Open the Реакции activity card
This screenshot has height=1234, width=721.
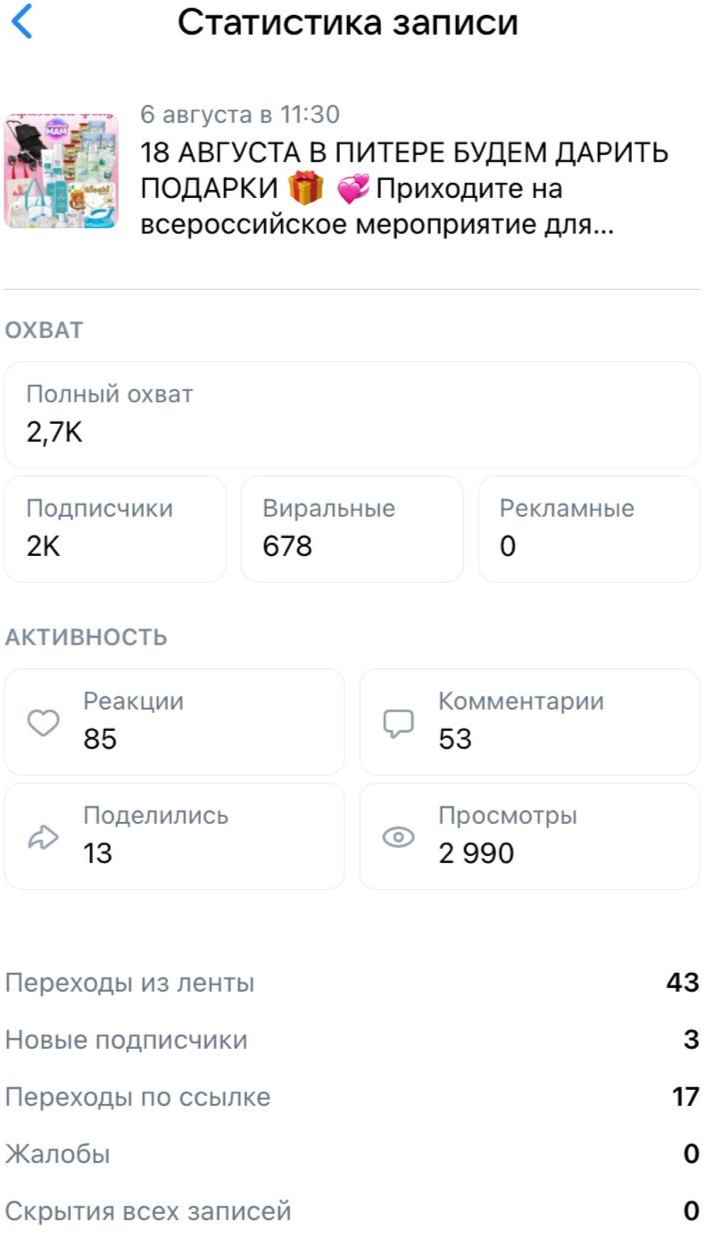coord(174,722)
